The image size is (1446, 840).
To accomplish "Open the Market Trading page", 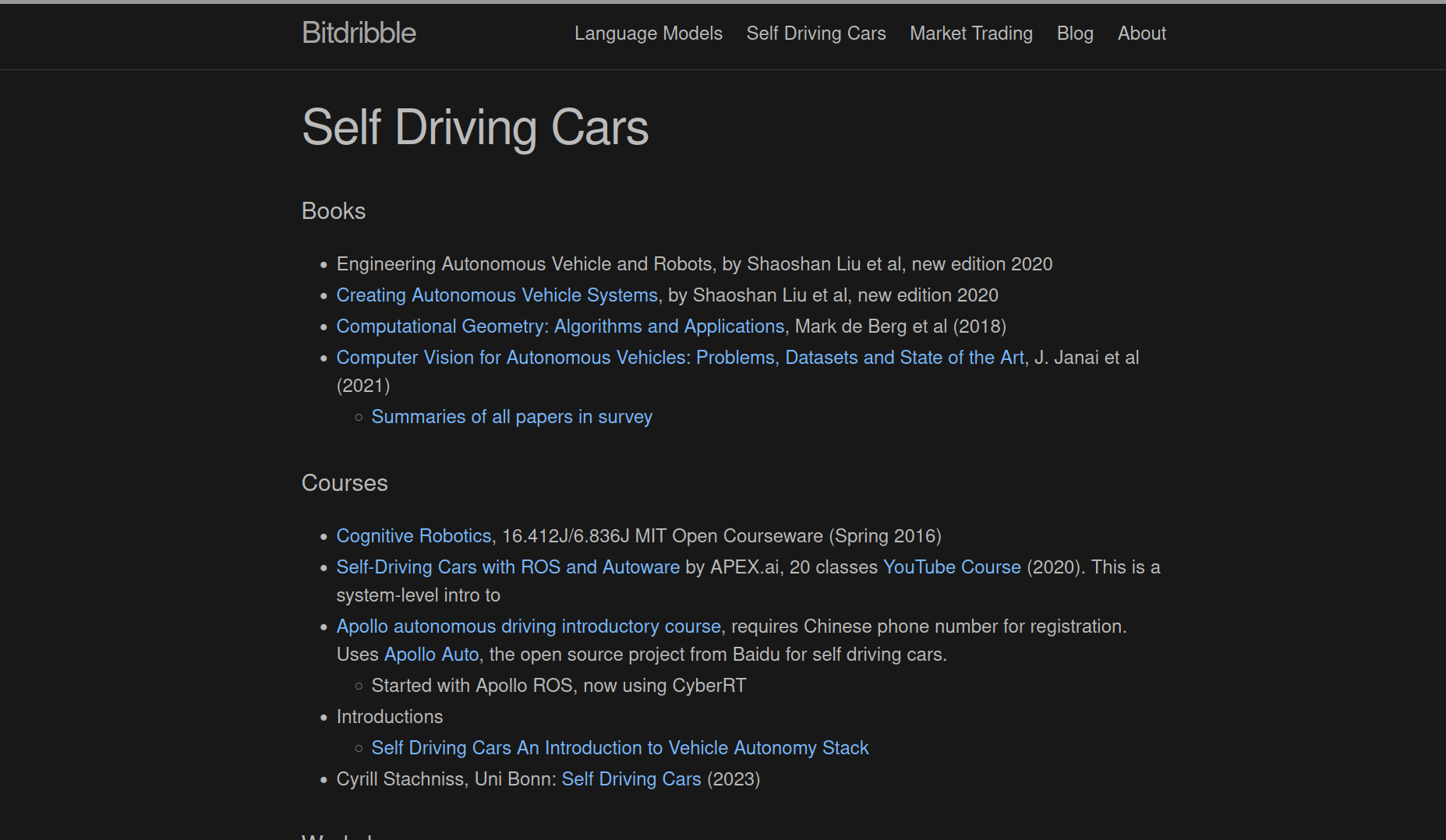I will pyautogui.click(x=970, y=34).
